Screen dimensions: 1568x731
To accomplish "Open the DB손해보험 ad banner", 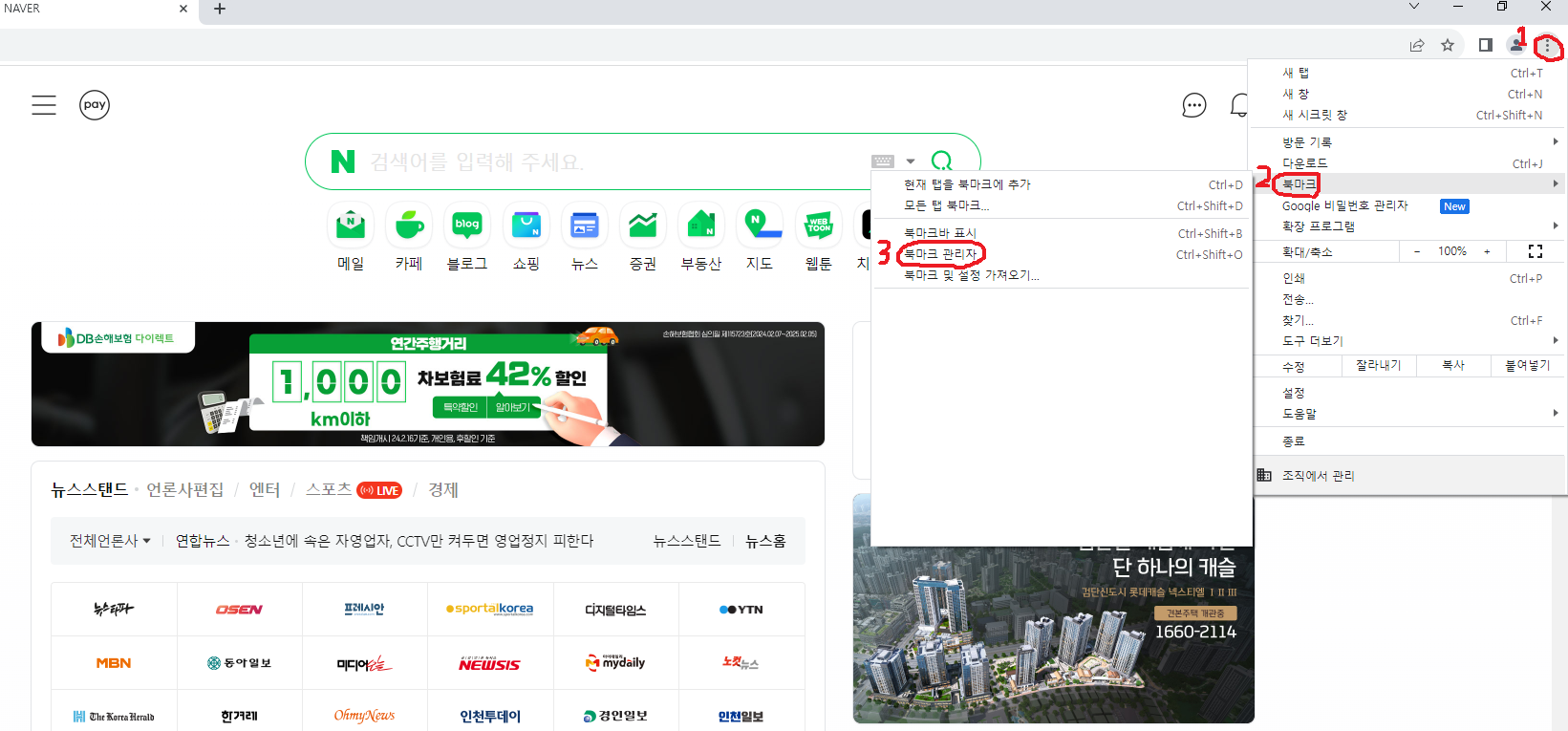I will click(x=428, y=384).
